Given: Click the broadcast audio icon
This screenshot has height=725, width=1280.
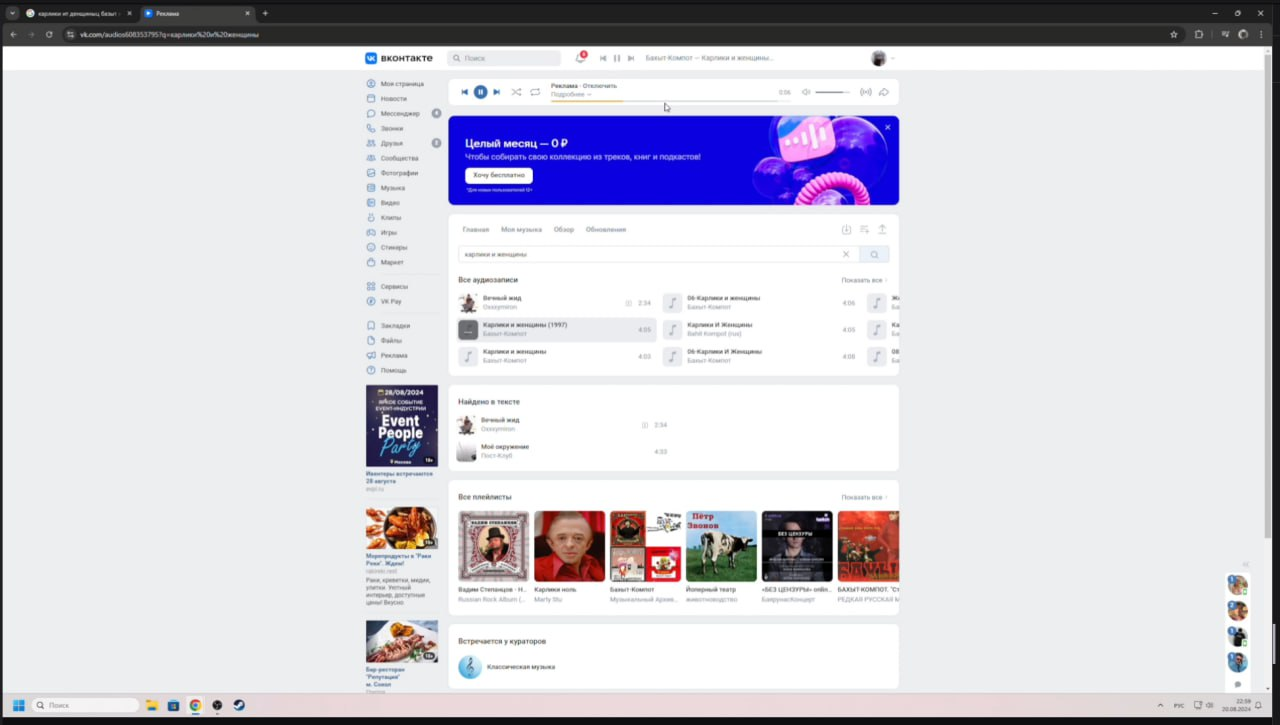Looking at the screenshot, I should (866, 92).
